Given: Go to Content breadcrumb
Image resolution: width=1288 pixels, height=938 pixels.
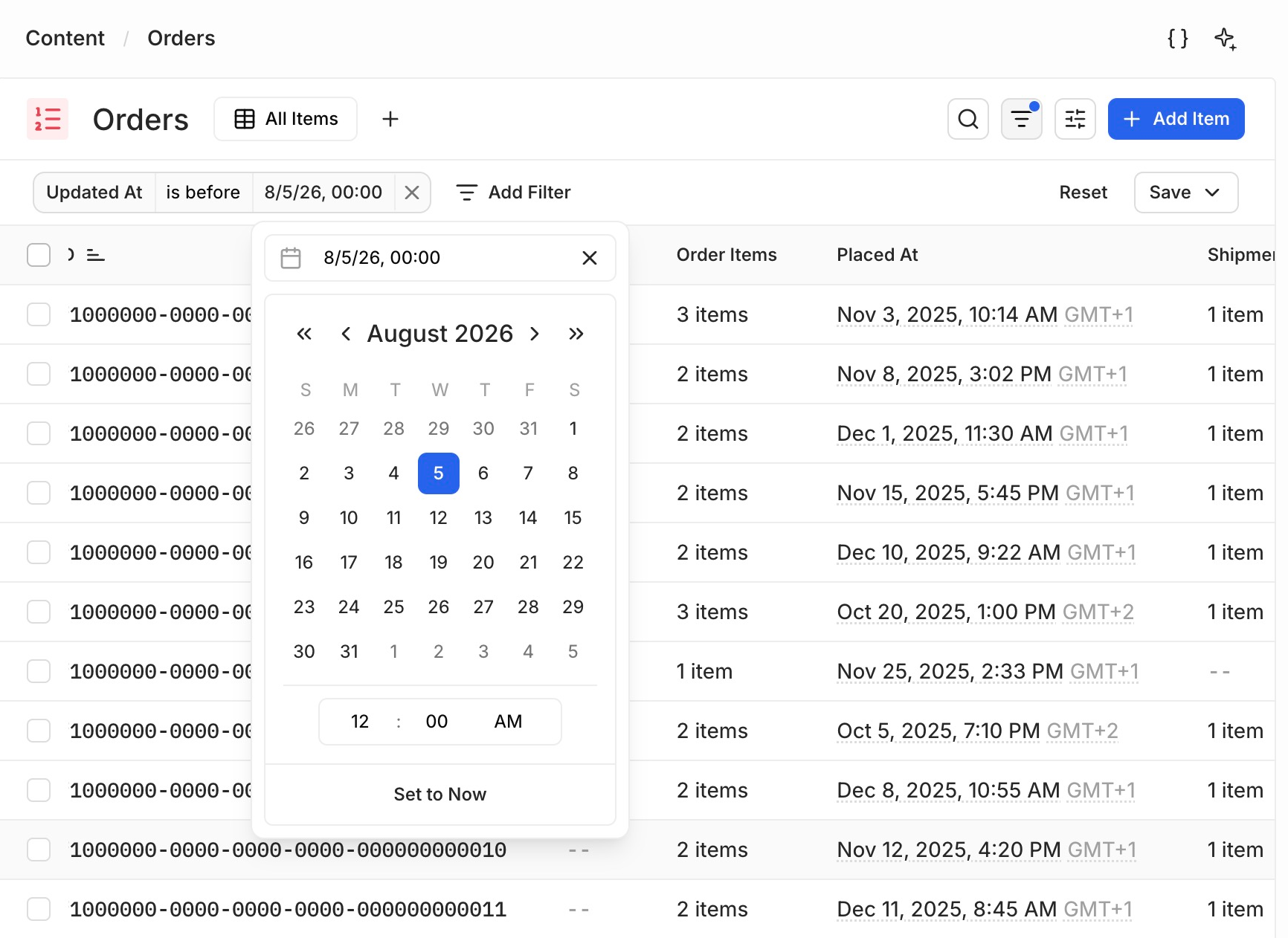Looking at the screenshot, I should (x=65, y=39).
